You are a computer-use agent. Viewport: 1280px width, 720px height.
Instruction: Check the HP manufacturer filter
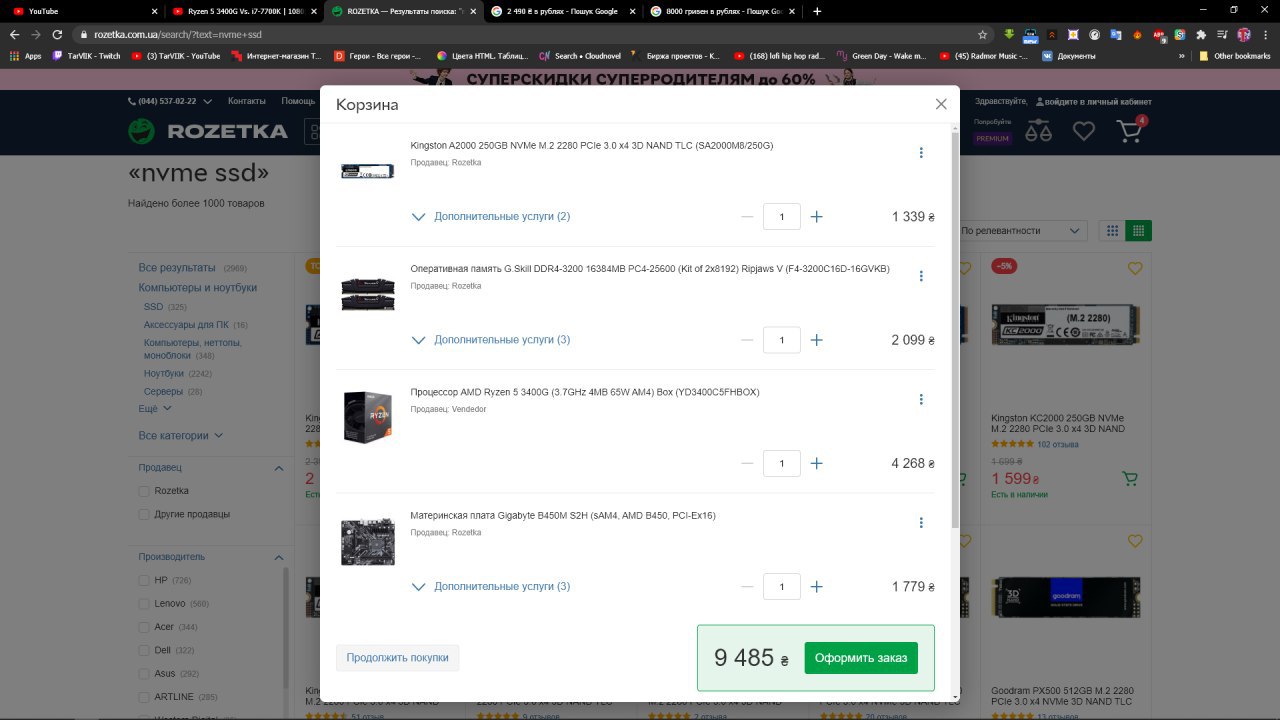[144, 580]
